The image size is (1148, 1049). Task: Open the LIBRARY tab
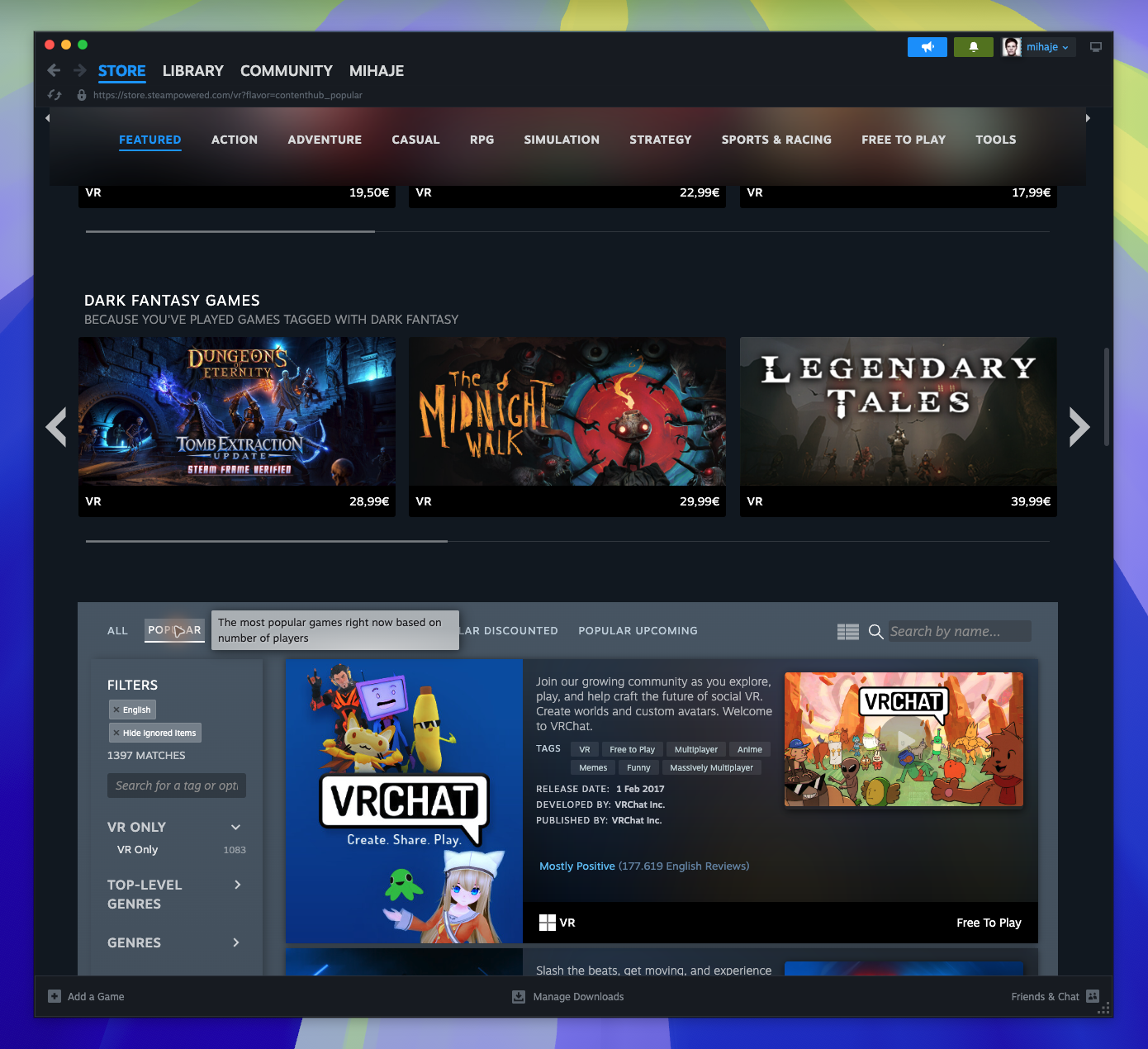click(193, 71)
